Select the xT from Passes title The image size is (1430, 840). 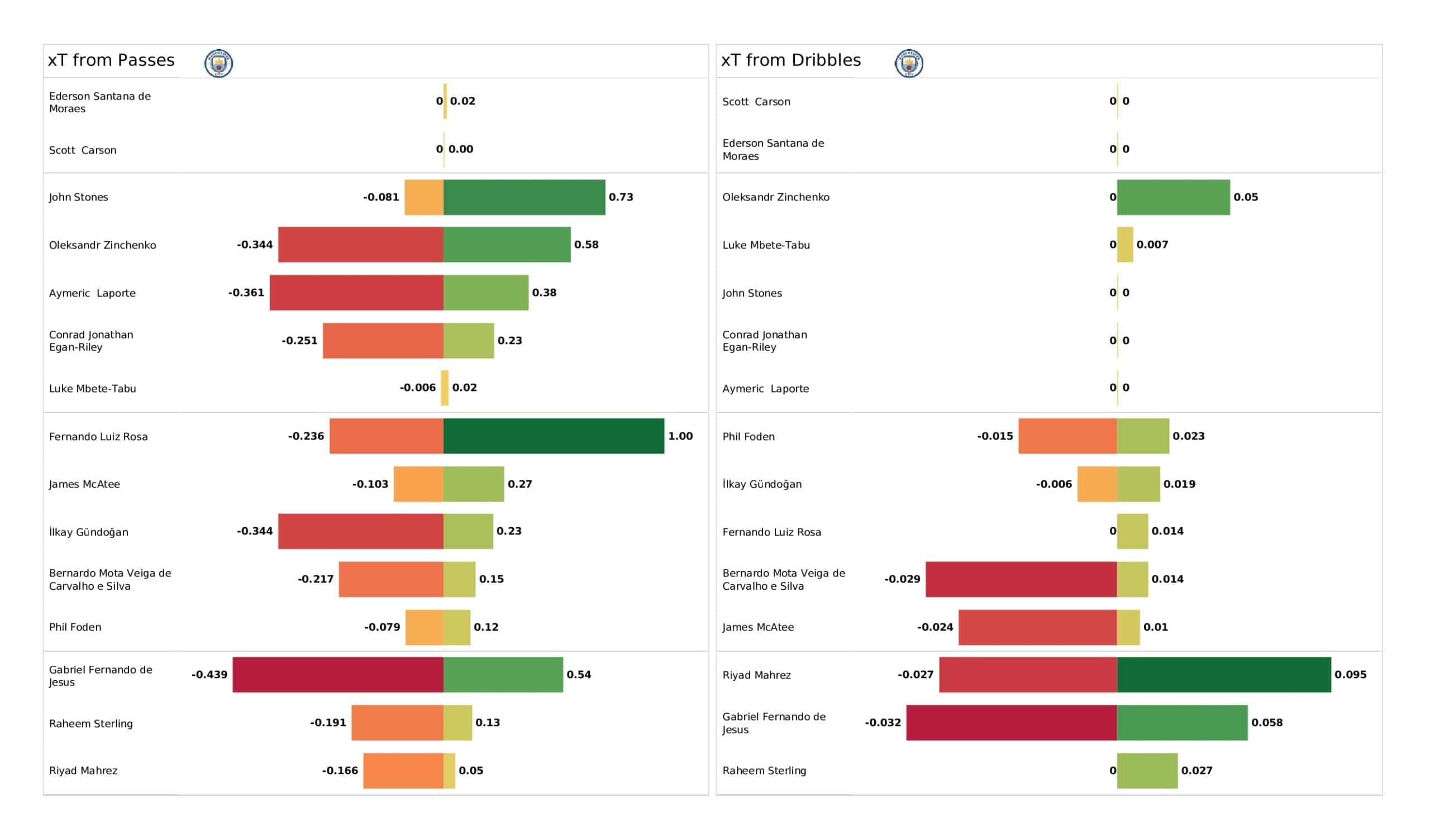coord(111,60)
